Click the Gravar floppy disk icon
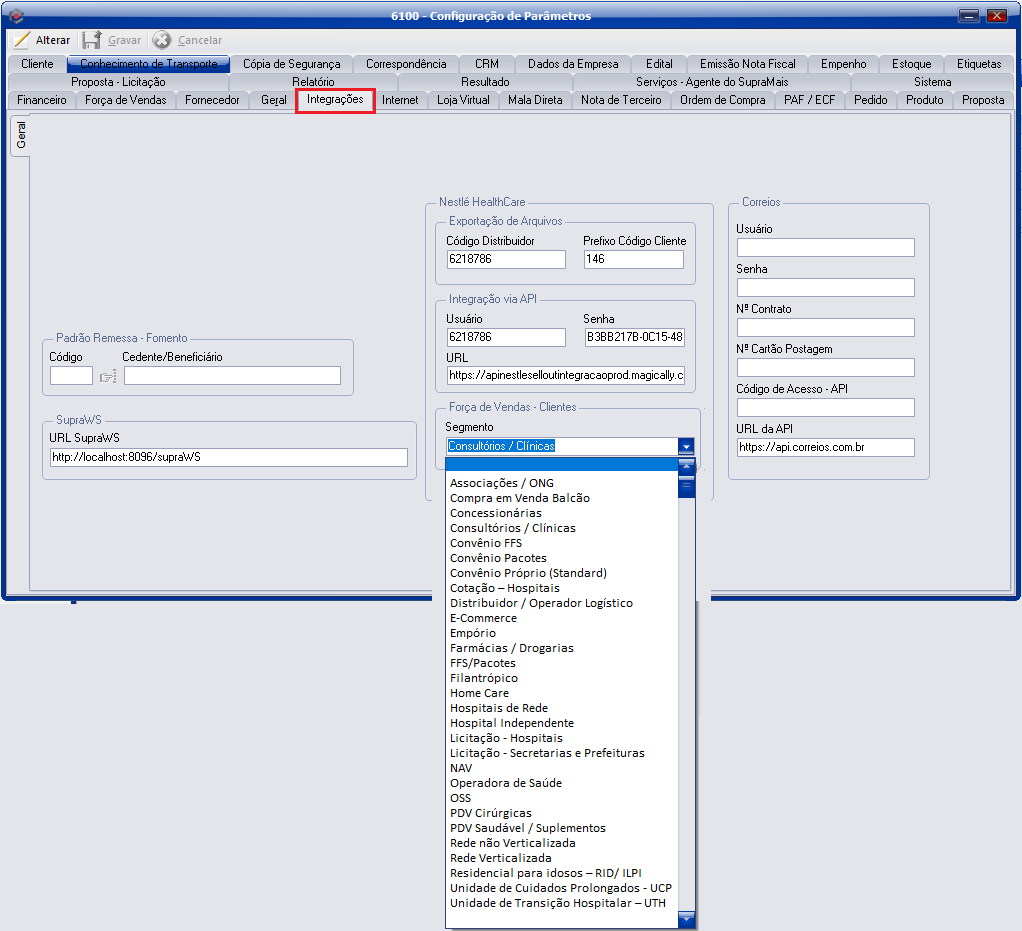 (x=92, y=40)
